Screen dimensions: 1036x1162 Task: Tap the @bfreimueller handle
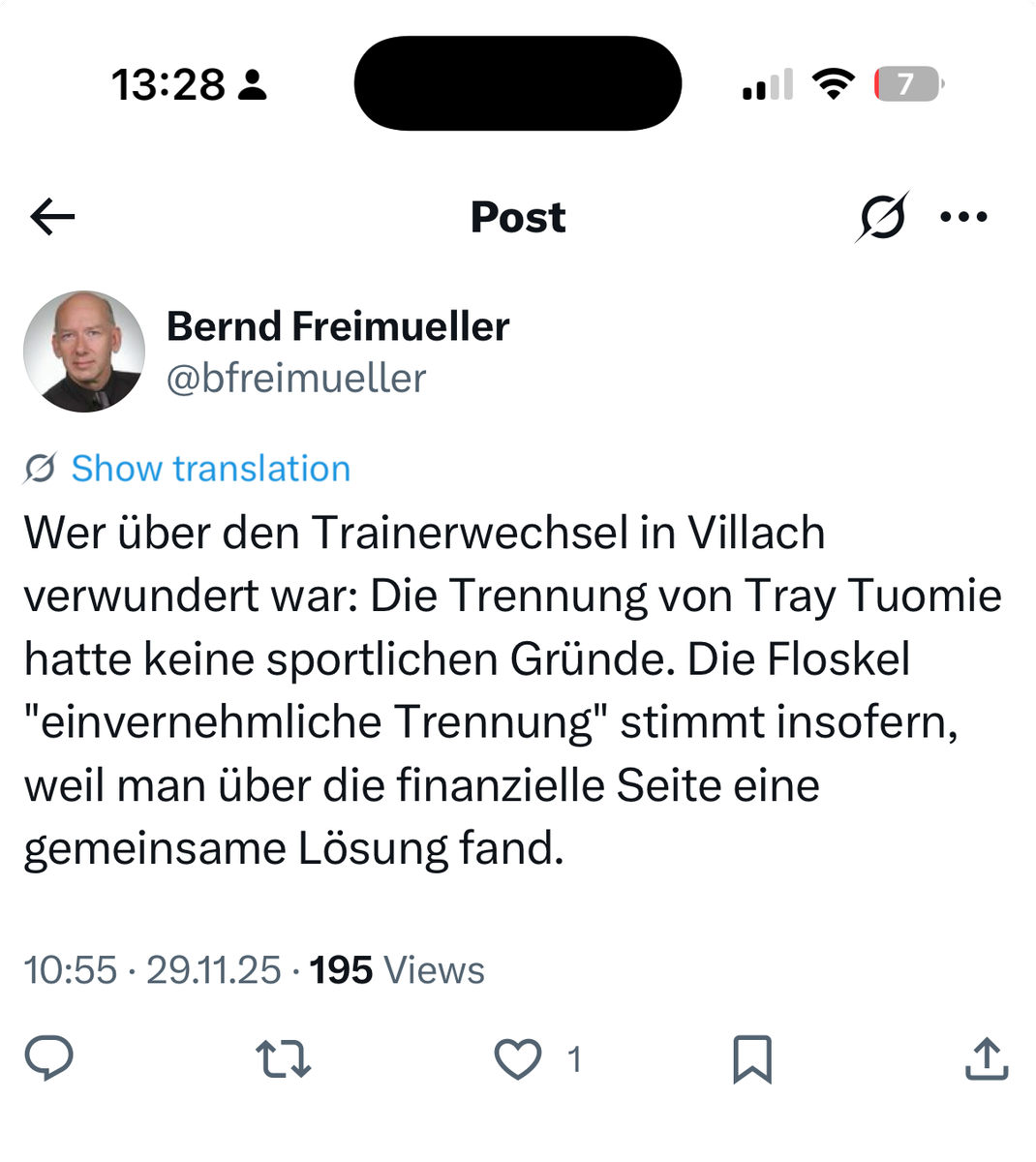pyautogui.click(x=296, y=379)
